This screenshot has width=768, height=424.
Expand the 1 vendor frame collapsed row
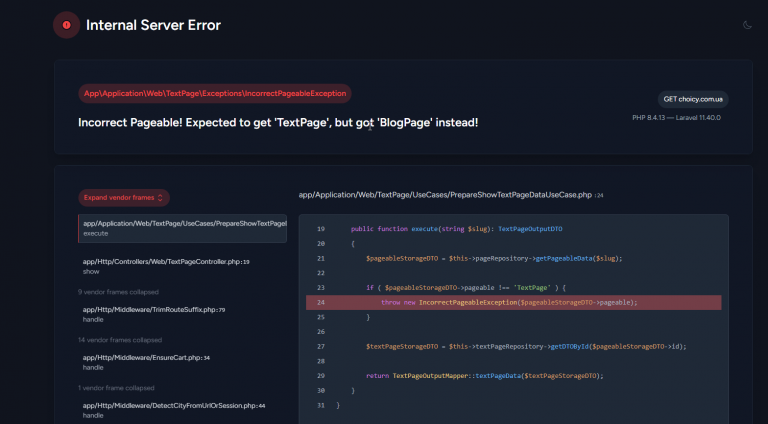116,388
